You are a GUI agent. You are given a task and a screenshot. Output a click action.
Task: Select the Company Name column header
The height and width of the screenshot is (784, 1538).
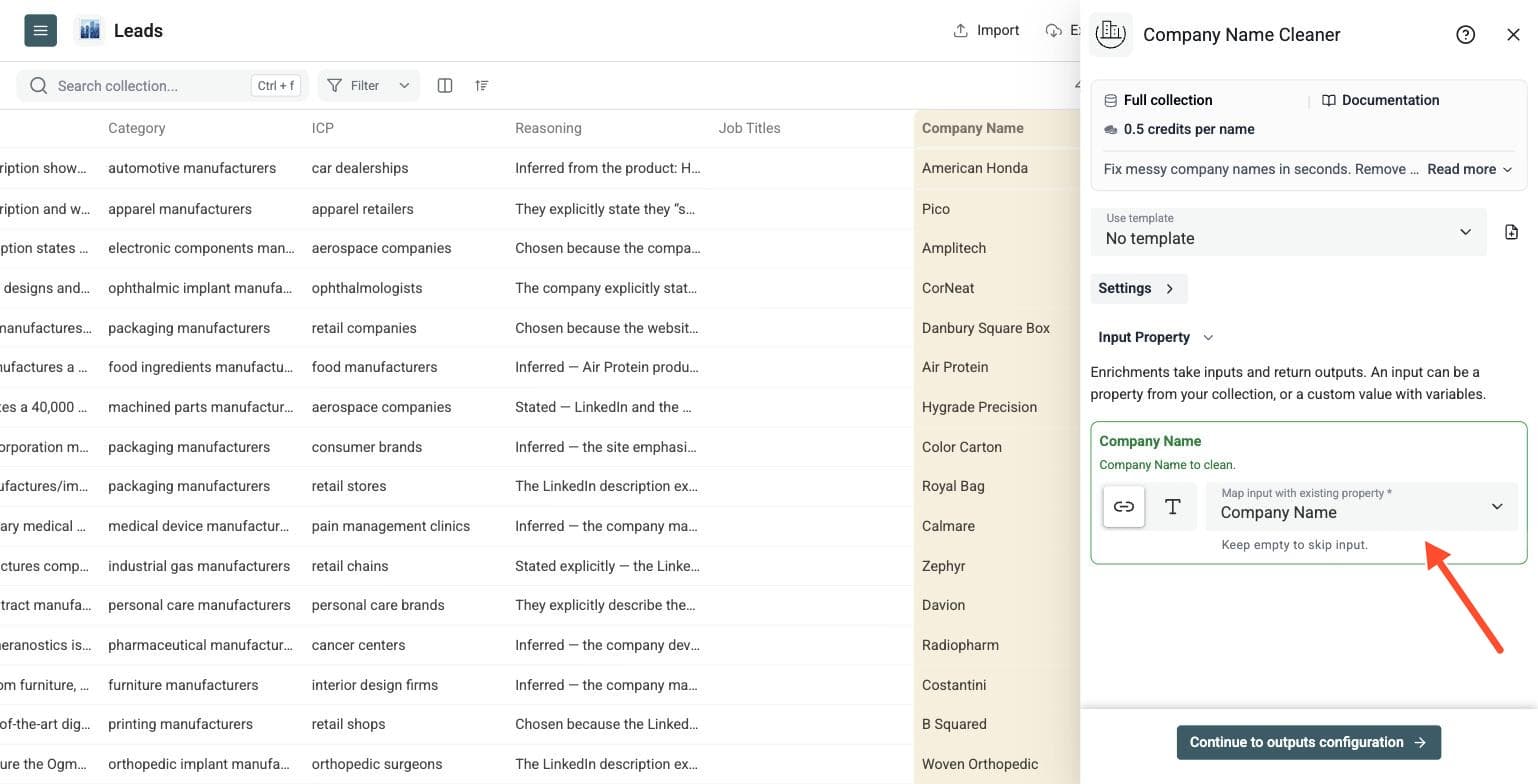point(973,128)
